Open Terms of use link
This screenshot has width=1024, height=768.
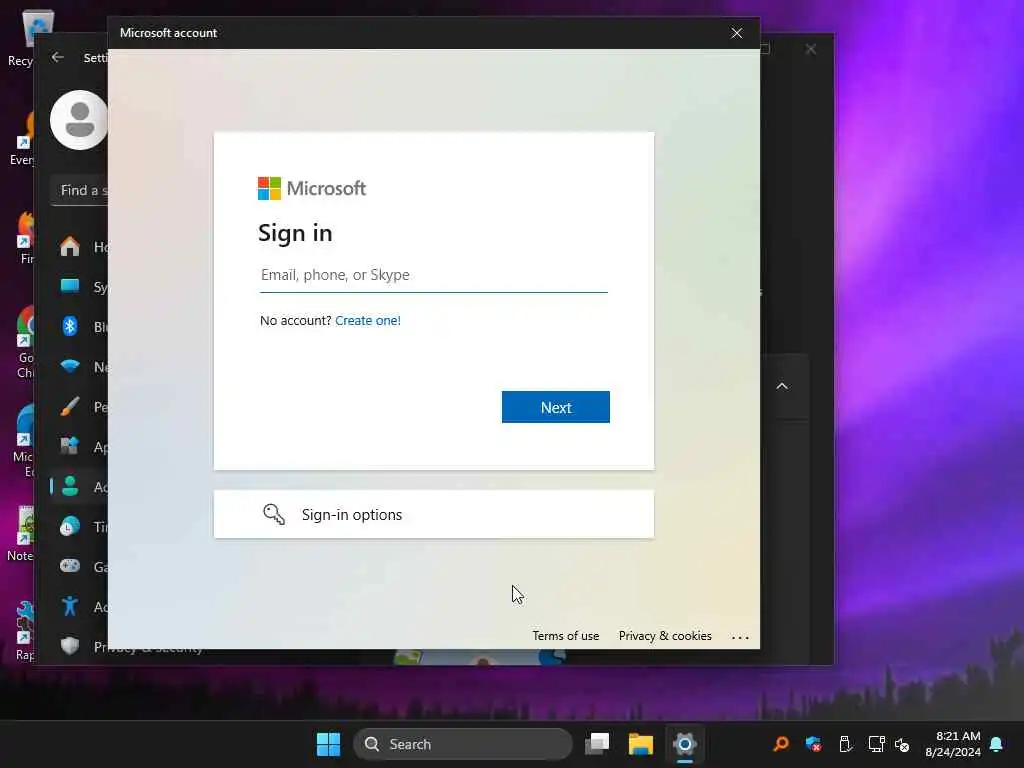tap(566, 636)
